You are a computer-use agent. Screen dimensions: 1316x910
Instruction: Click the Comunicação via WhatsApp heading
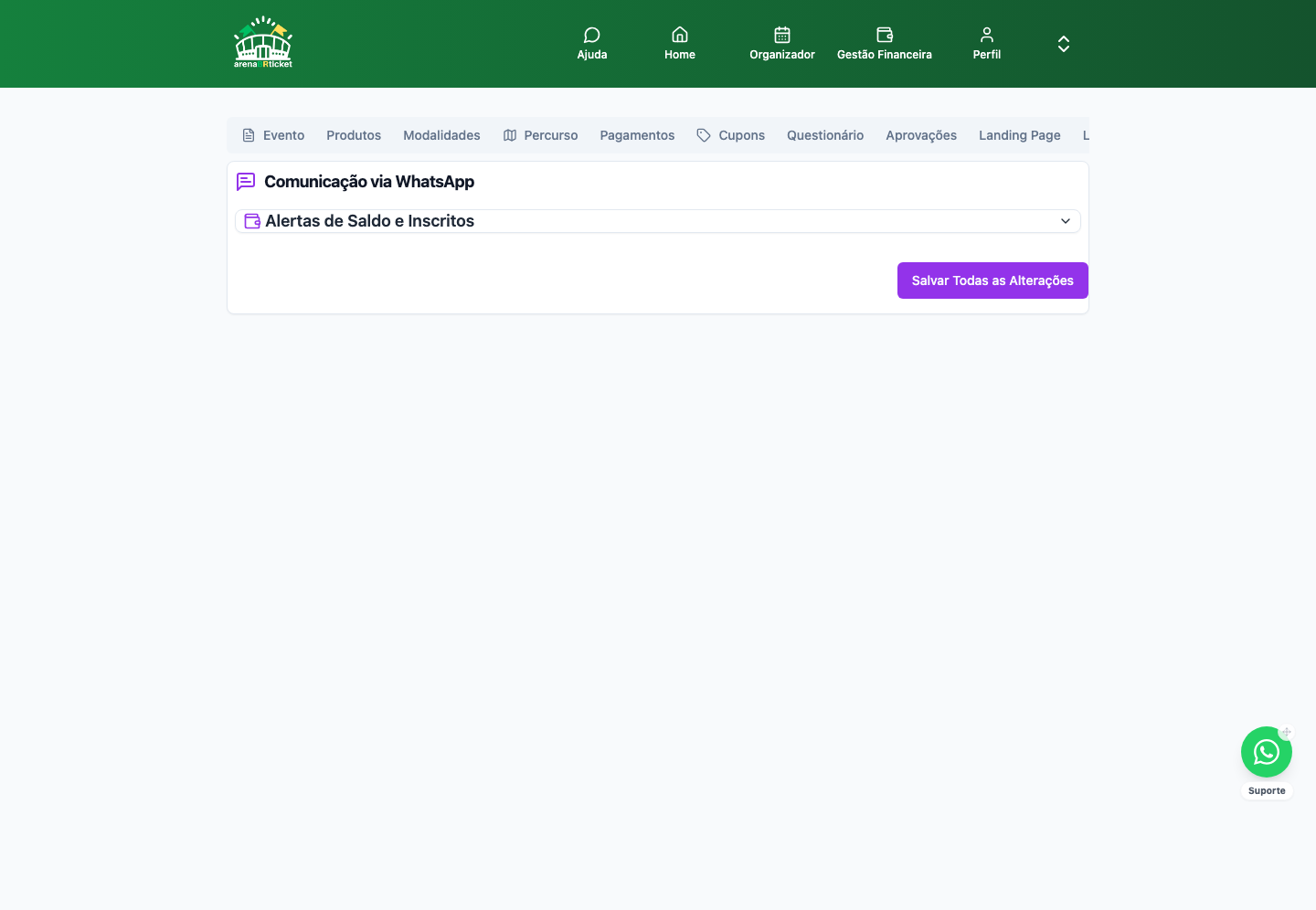(x=369, y=182)
